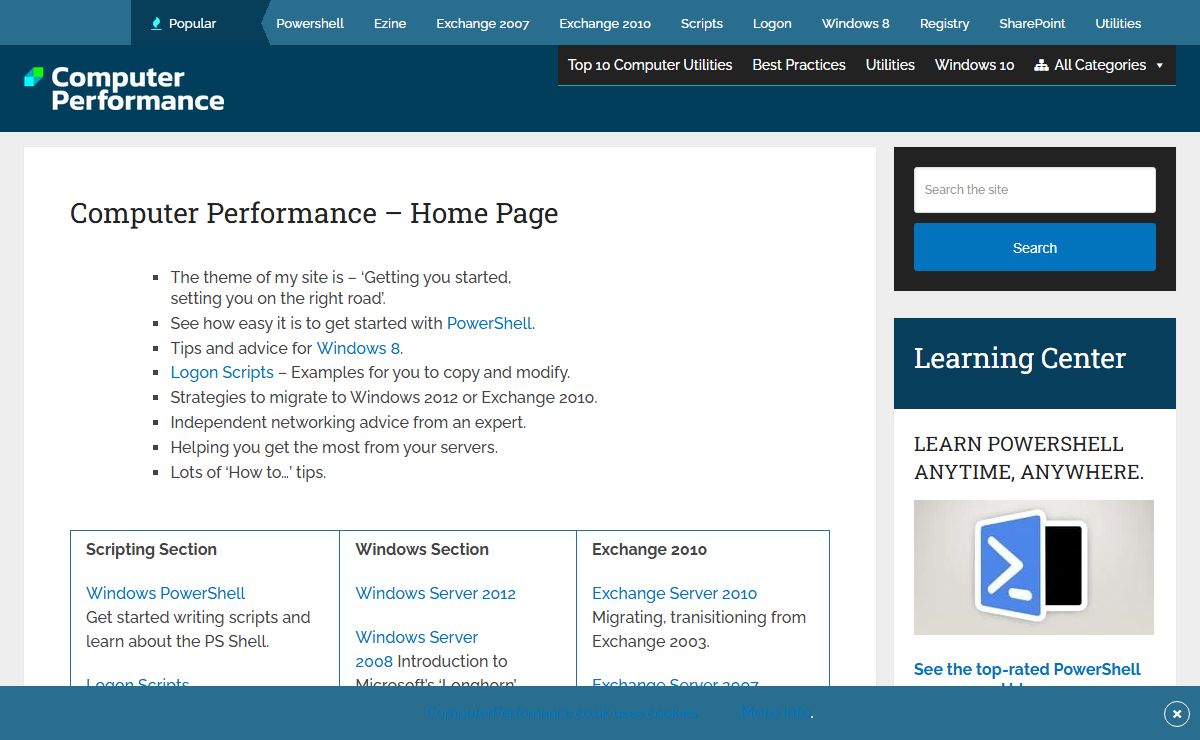Open the Exchange Server 2010 link
This screenshot has height=740, width=1200.
(675, 593)
